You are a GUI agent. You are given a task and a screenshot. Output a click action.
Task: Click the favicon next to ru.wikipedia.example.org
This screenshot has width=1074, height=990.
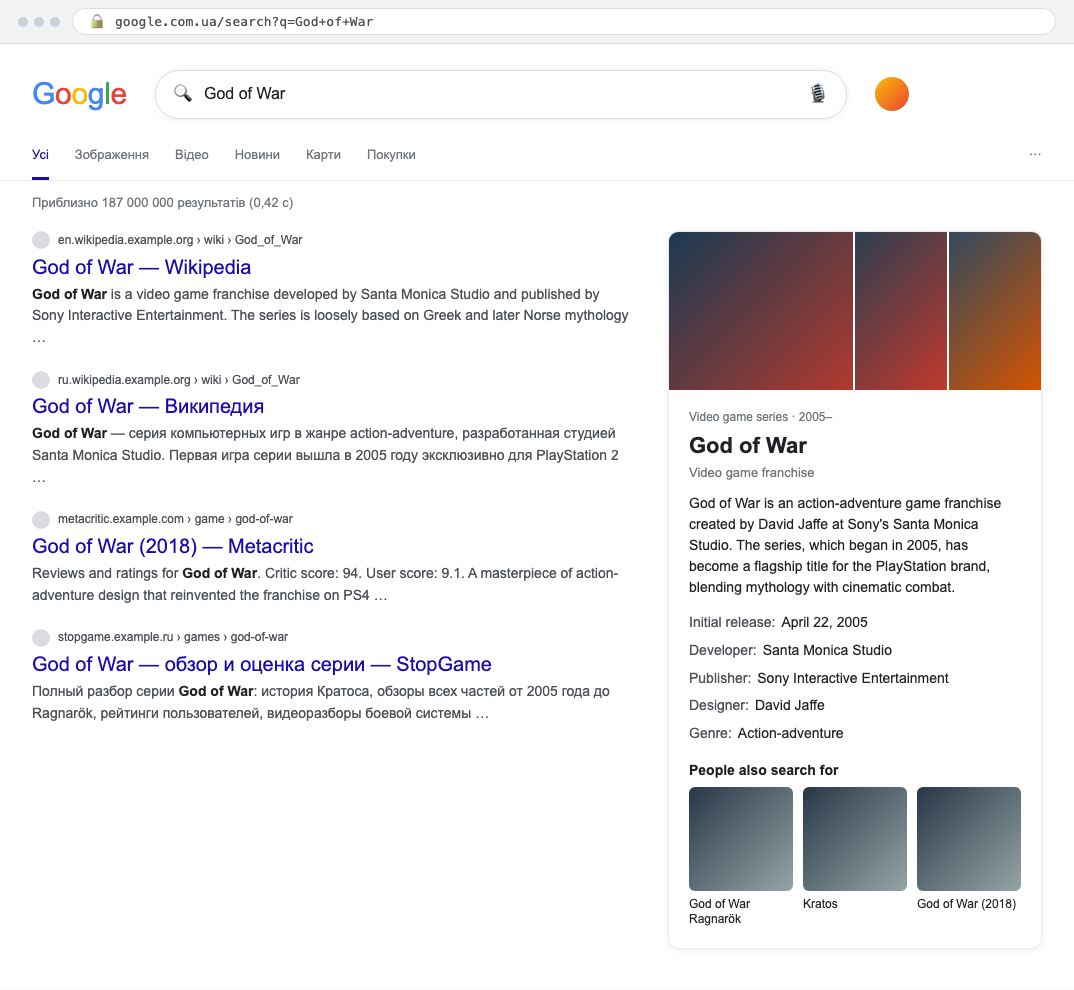point(41,380)
